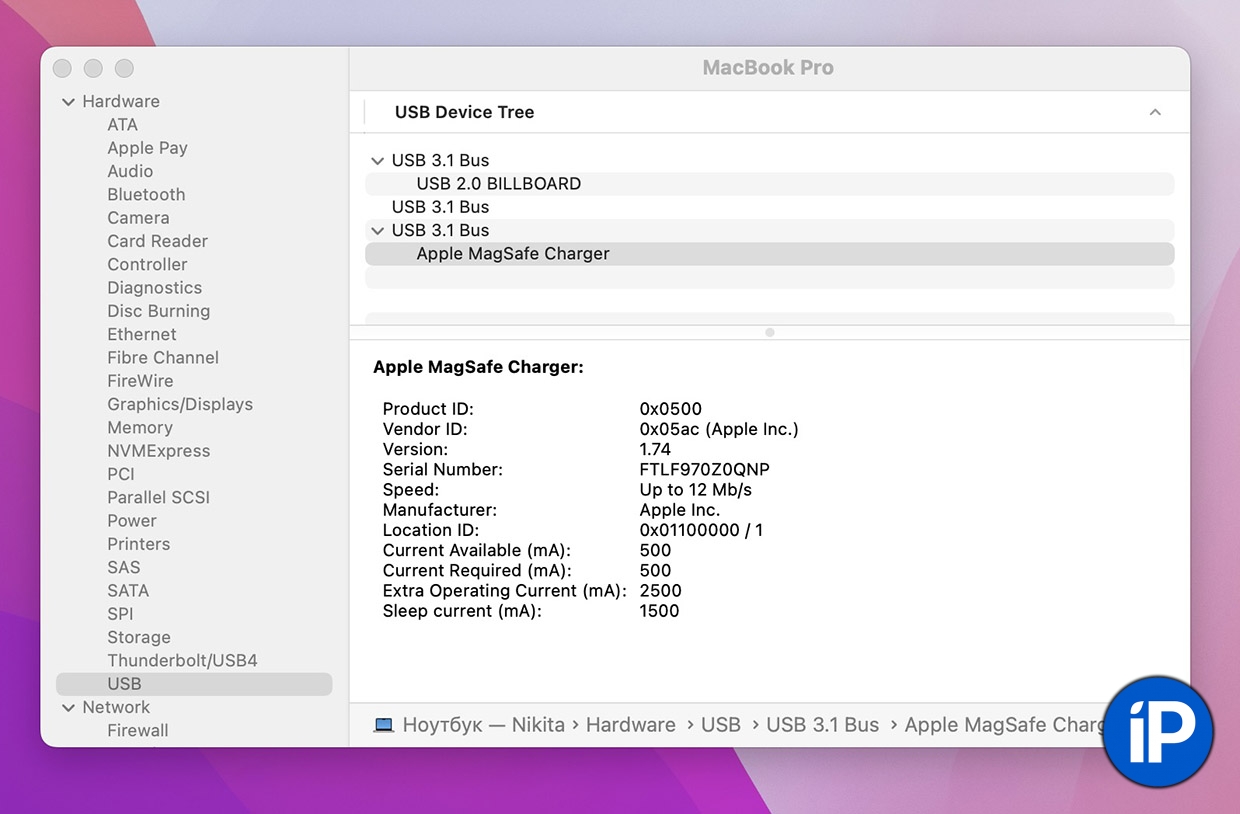
Task: Select the middle USB 3.1 Bus row without chevron
Action: (769, 207)
